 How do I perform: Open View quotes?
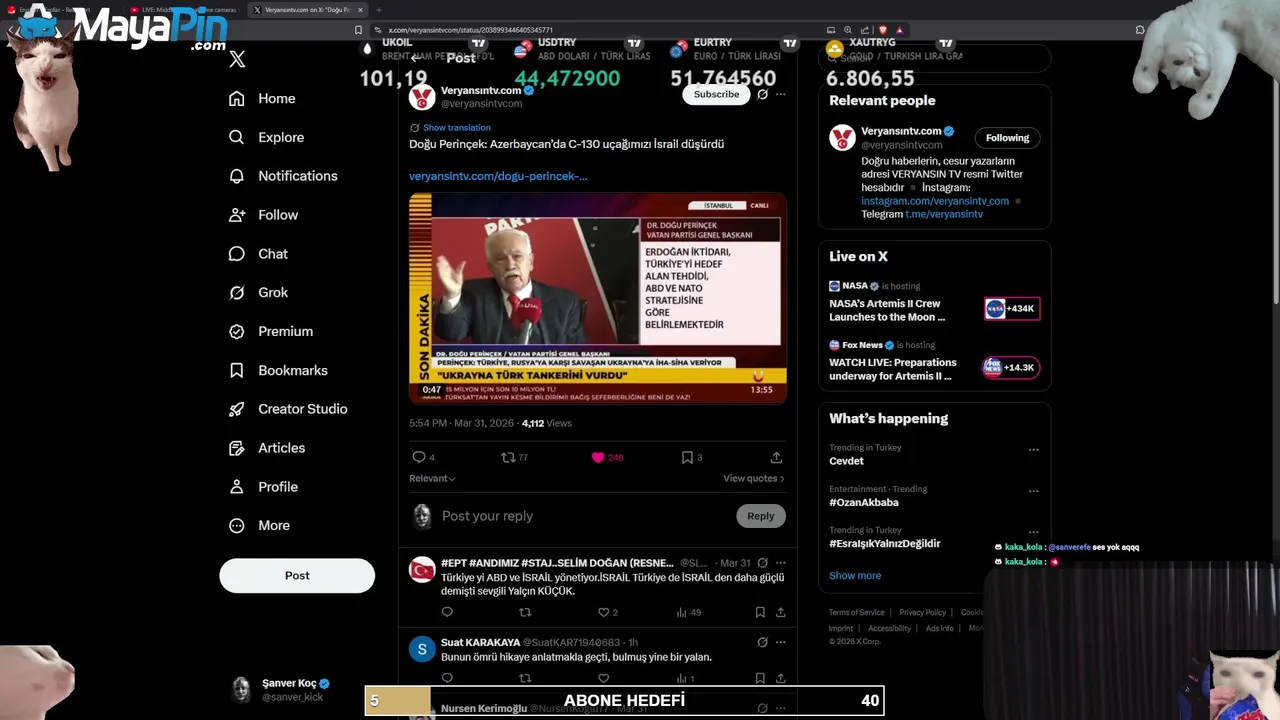(x=754, y=478)
